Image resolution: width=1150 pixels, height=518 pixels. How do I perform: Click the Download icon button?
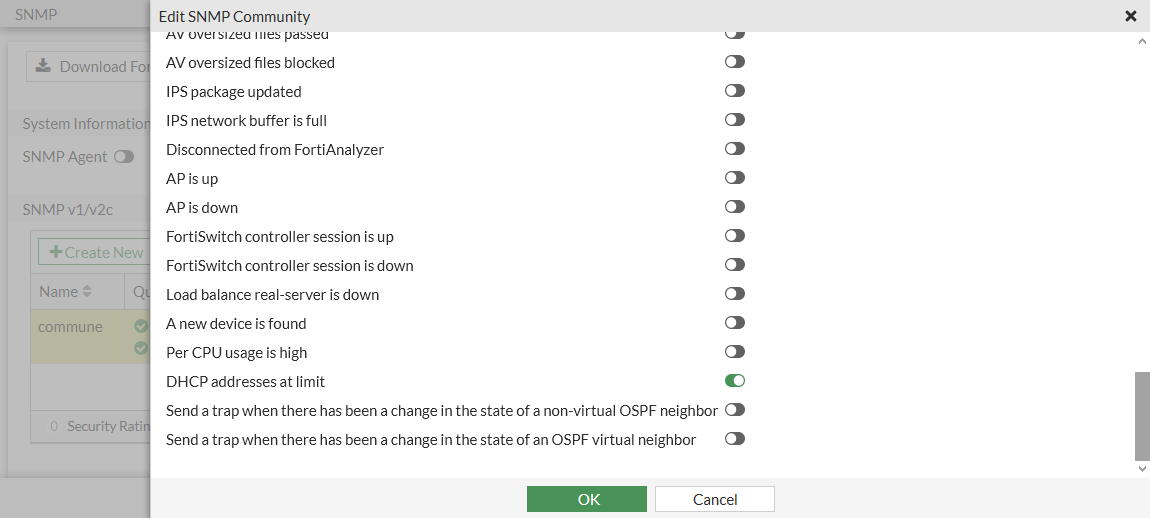click(x=43, y=66)
